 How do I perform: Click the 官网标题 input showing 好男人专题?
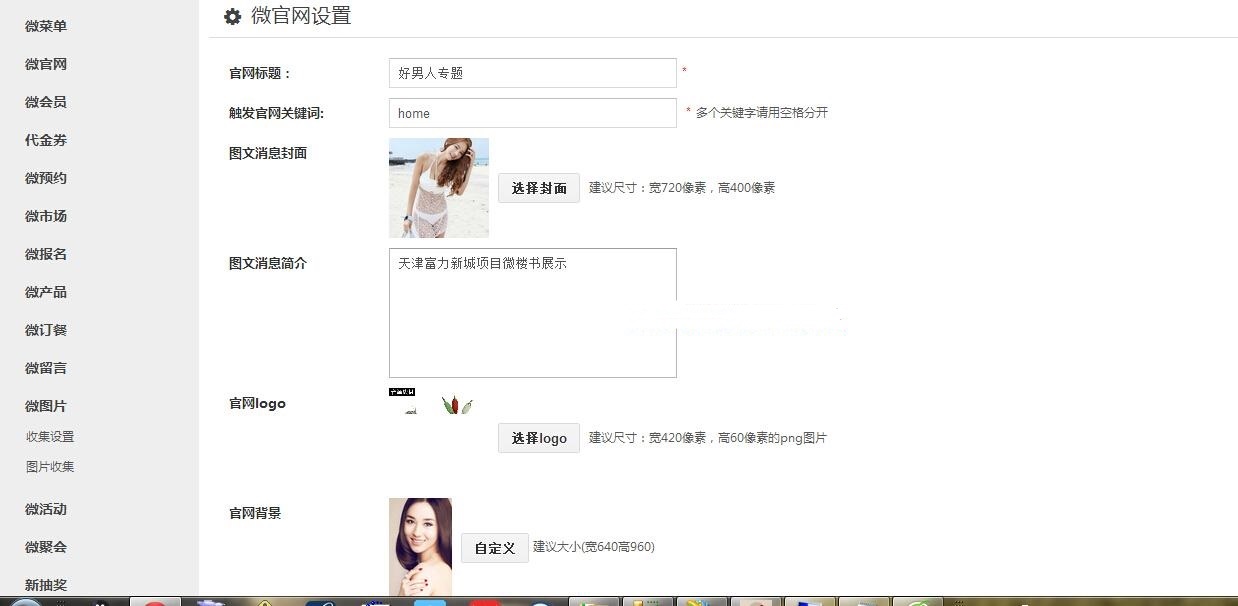click(x=532, y=72)
